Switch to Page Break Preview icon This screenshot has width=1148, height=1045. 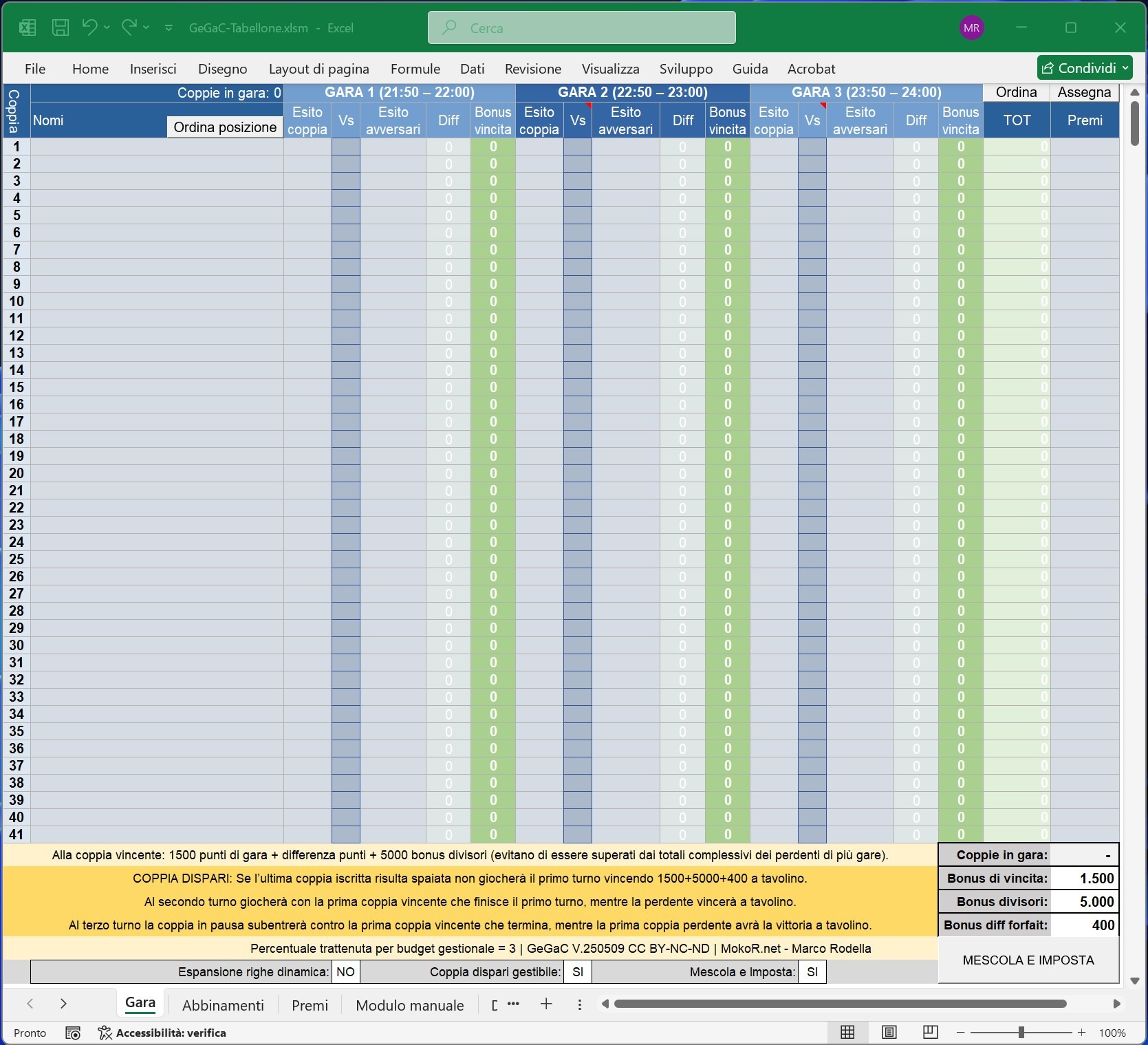click(x=930, y=1032)
